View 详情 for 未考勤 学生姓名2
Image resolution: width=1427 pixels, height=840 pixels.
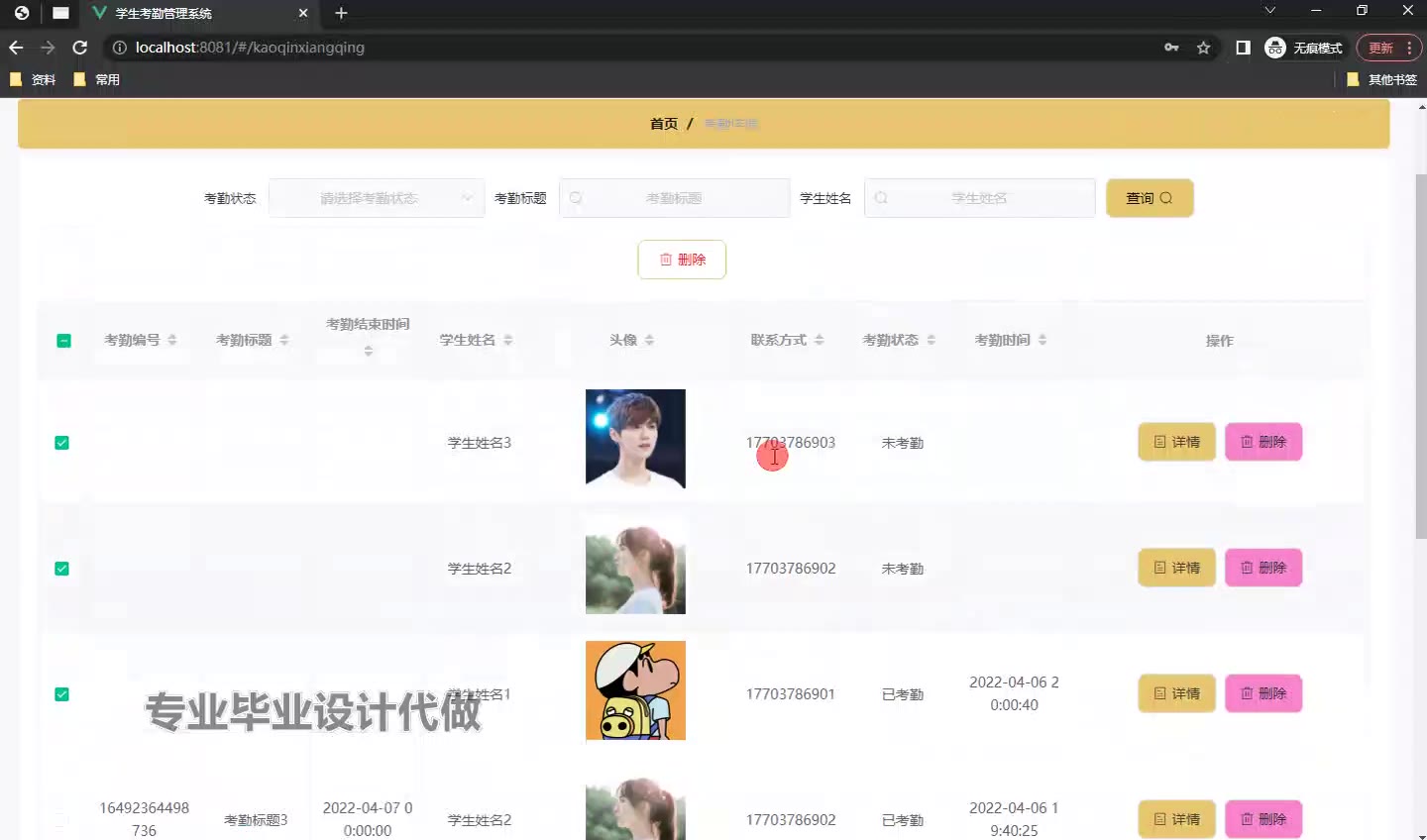(1176, 568)
